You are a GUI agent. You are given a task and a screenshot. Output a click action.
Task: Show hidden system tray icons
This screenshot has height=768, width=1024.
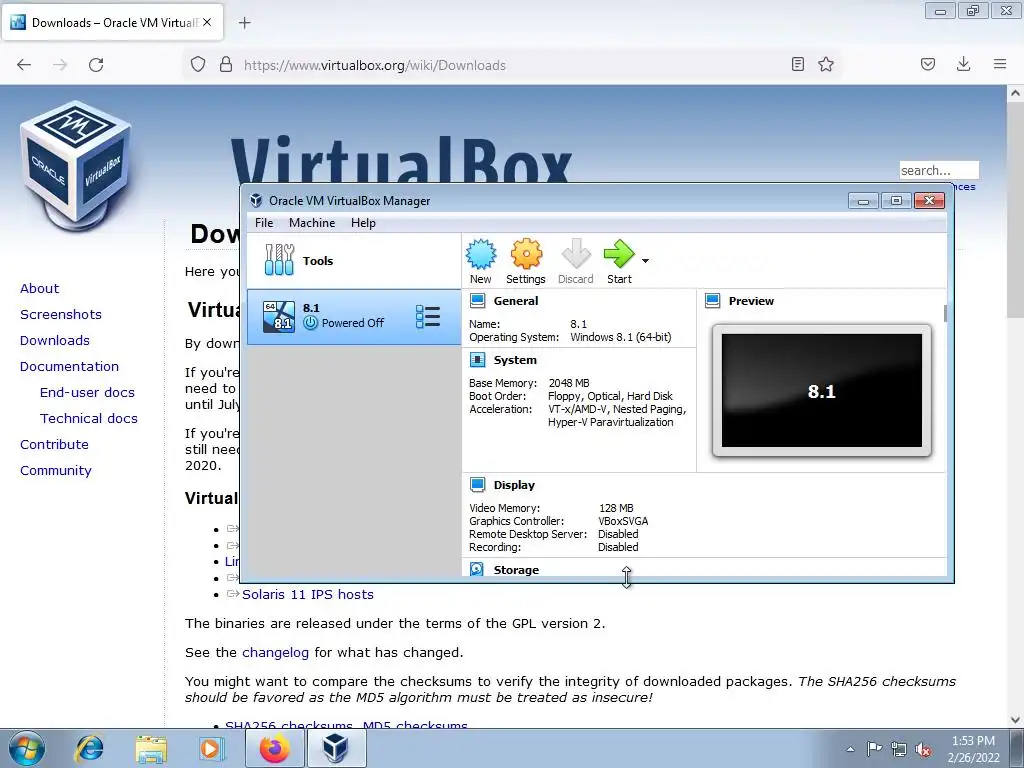[x=850, y=749]
